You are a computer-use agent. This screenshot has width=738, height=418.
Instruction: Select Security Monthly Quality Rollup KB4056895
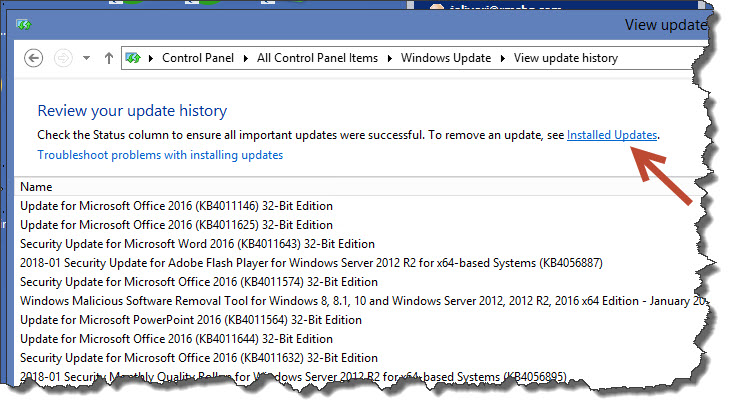(293, 377)
